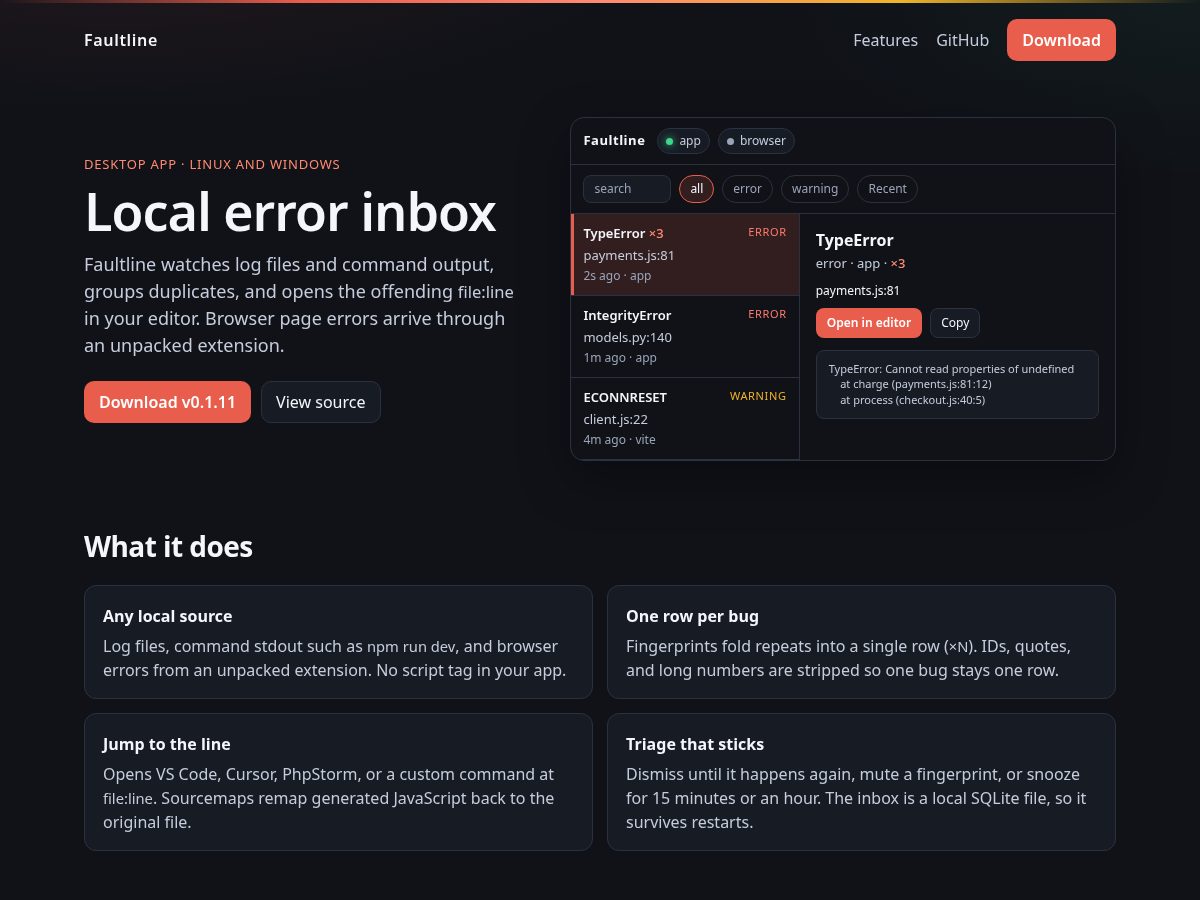Click Download v0.1.11 button
Screen dimensions: 1200x900
(167, 402)
